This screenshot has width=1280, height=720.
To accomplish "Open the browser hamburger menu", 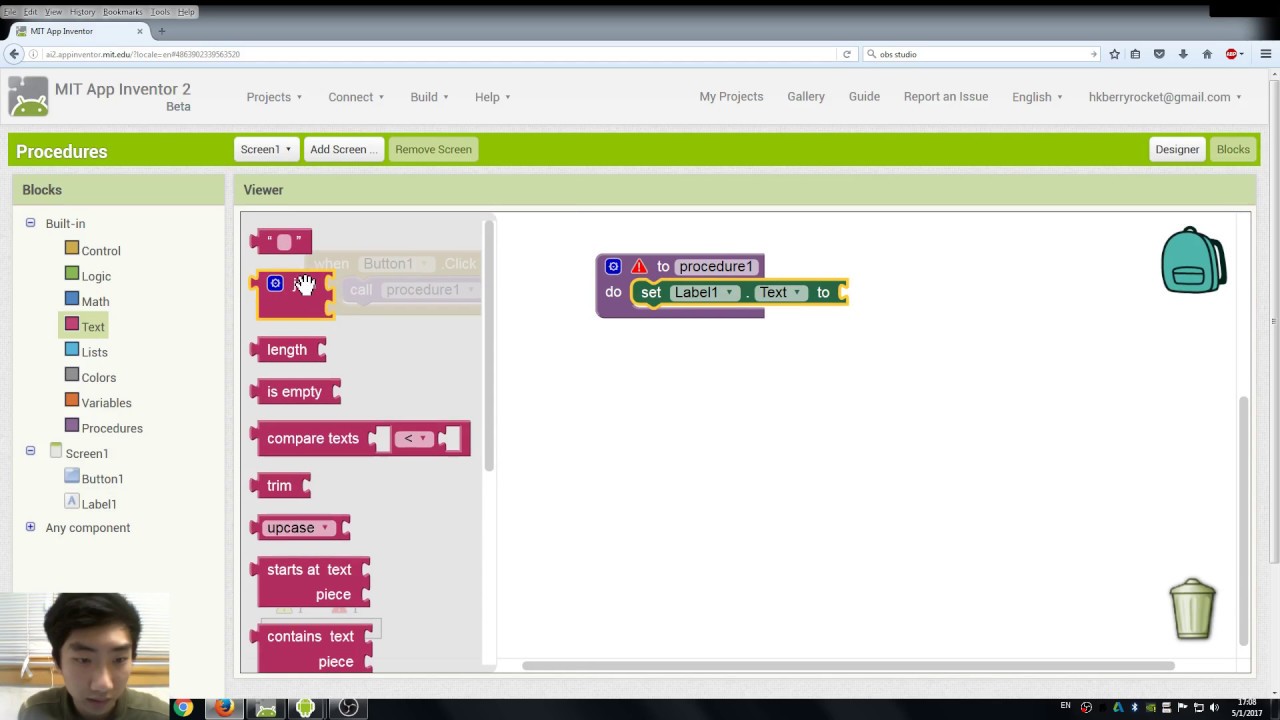I will (x=1265, y=54).
